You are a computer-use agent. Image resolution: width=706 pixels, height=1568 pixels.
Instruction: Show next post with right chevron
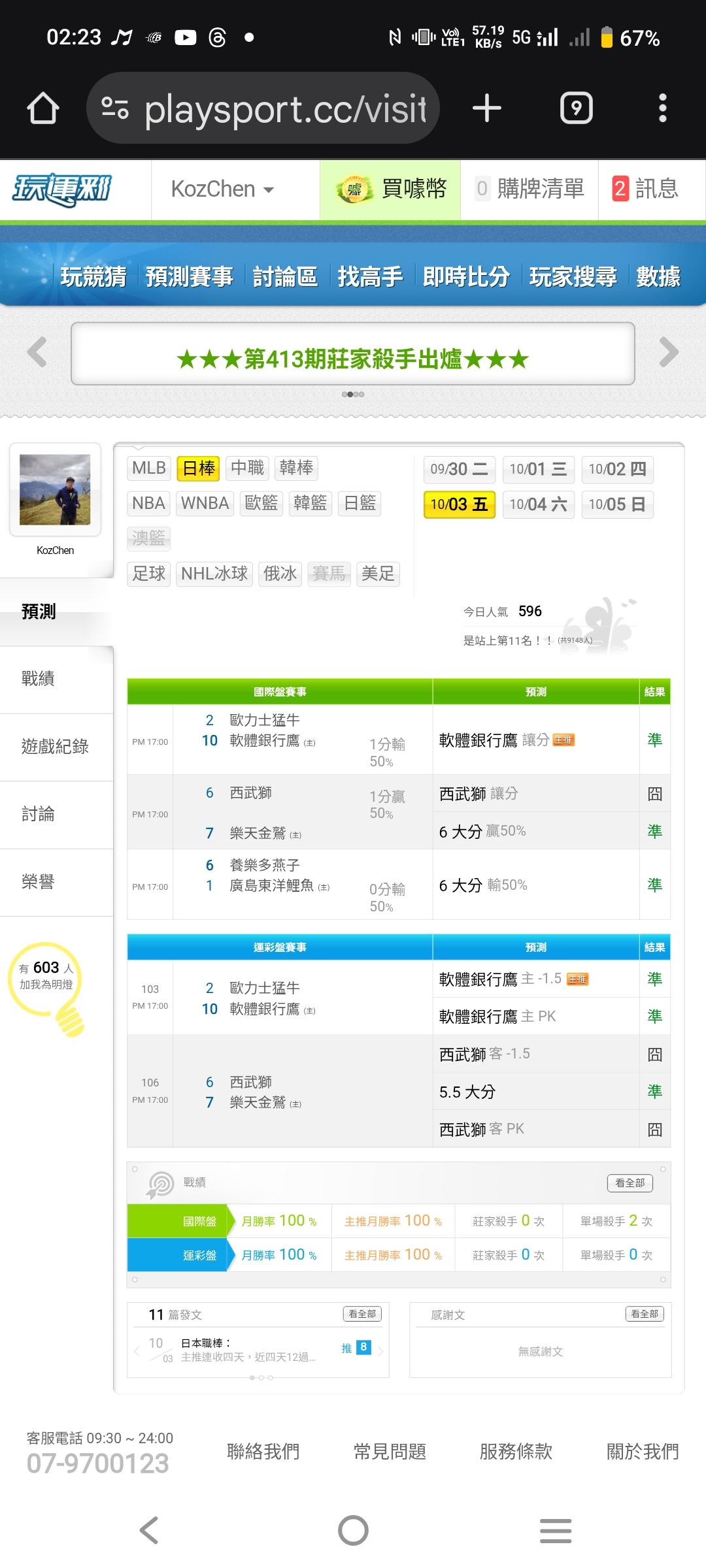(380, 1350)
